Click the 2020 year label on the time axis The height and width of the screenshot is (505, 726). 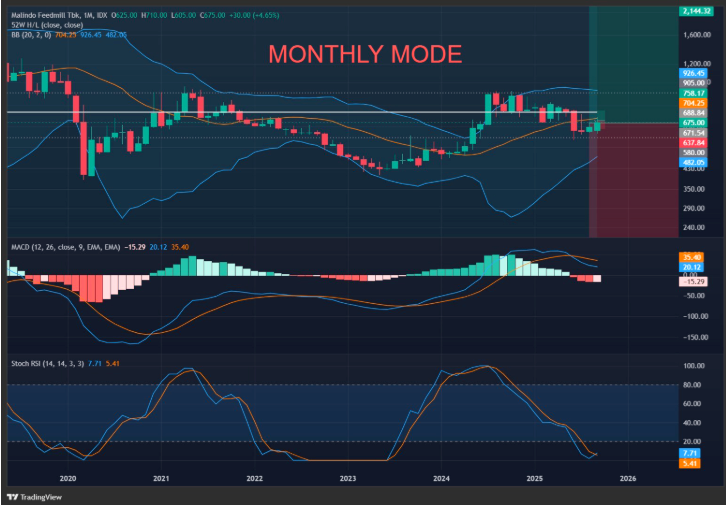click(67, 479)
